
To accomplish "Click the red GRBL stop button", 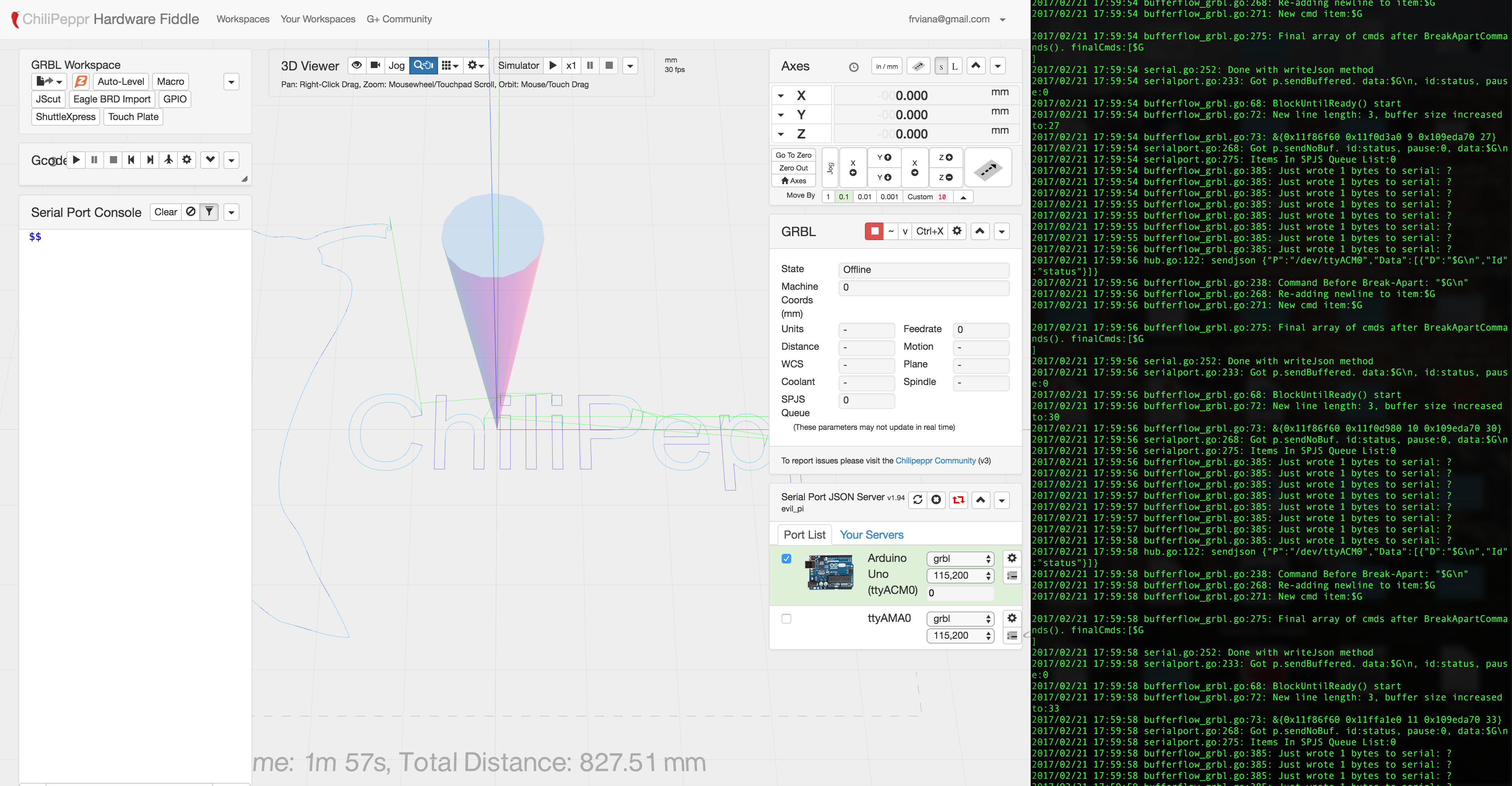I will pyautogui.click(x=874, y=231).
